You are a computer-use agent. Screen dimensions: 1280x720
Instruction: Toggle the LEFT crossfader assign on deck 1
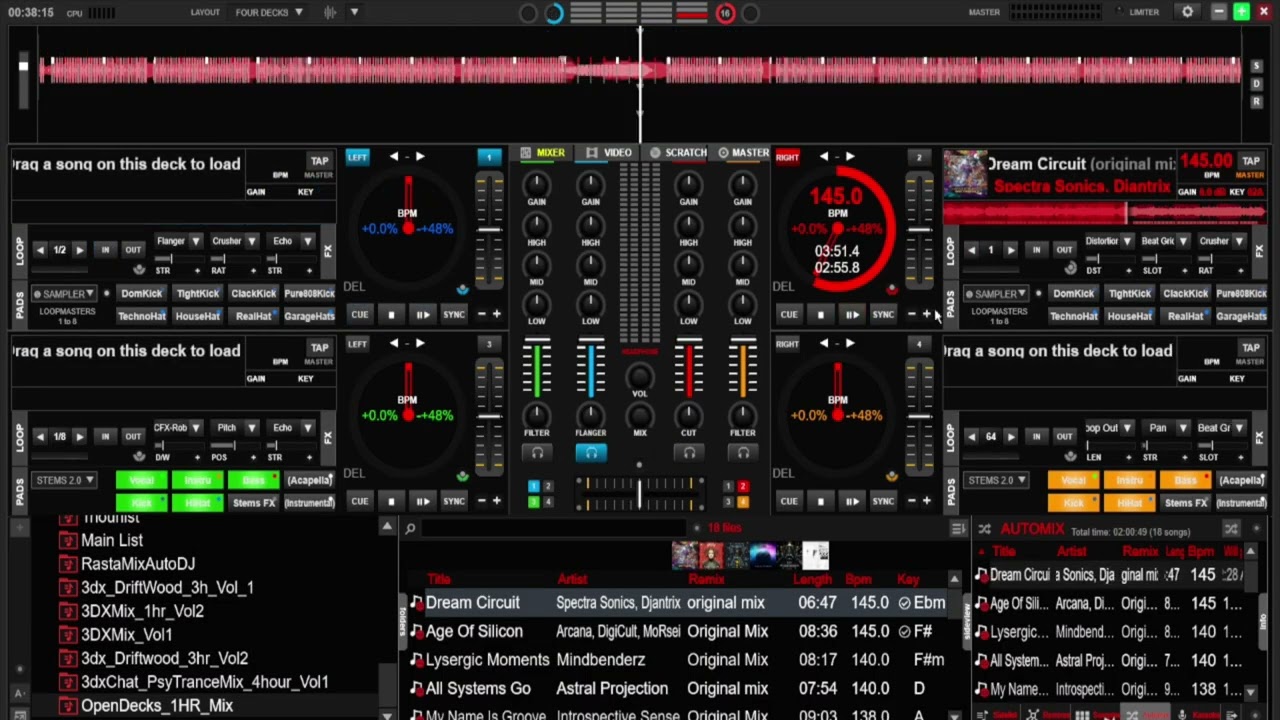357,157
